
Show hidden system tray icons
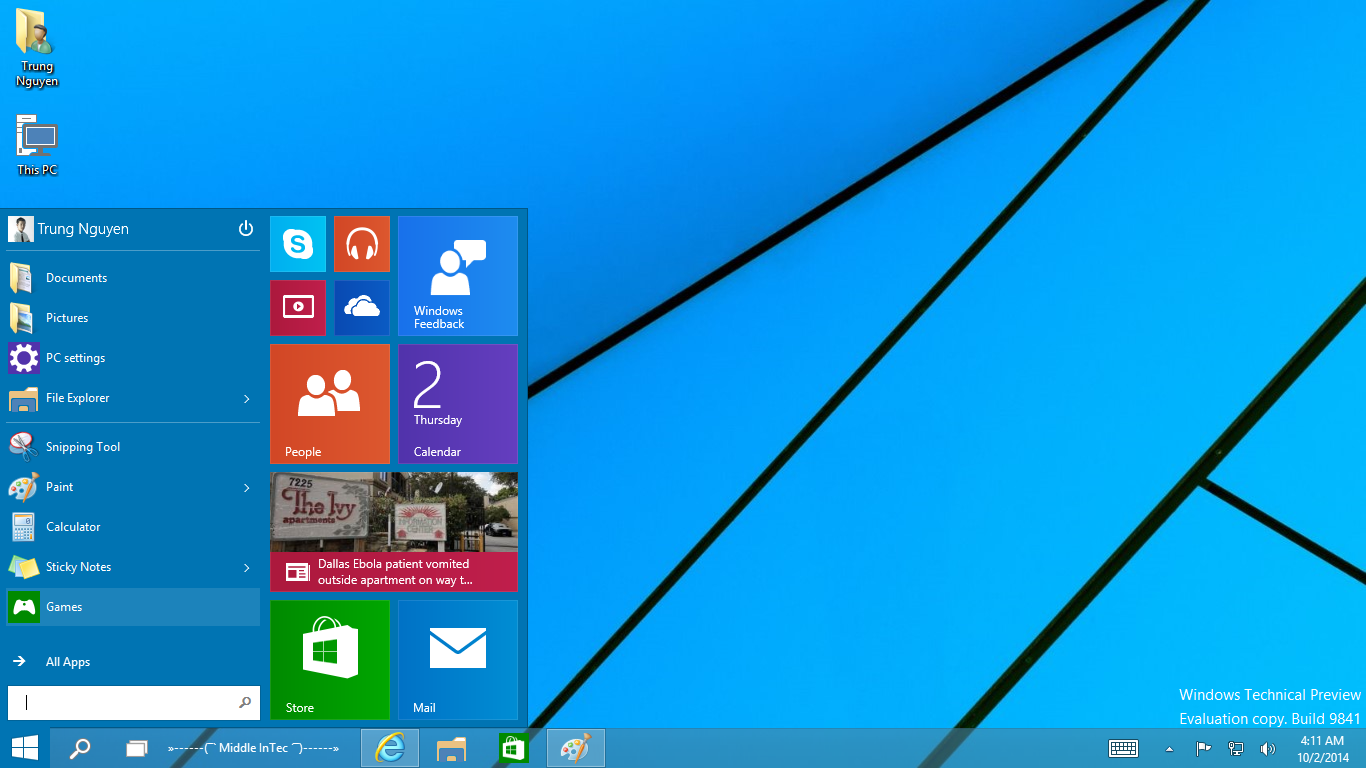coord(1169,748)
